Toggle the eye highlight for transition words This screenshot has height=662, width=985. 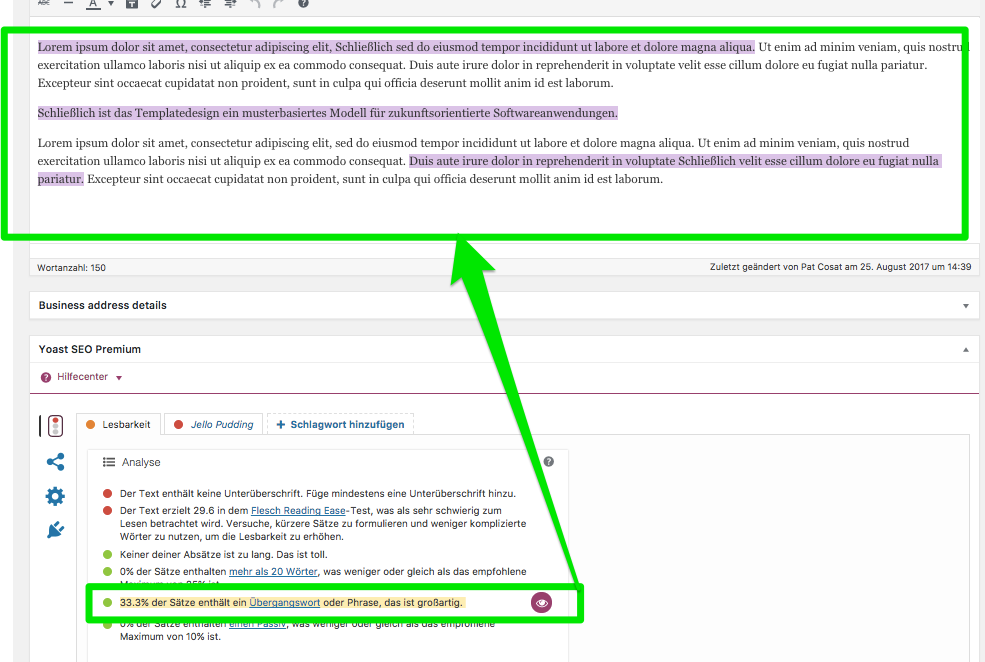(x=541, y=603)
